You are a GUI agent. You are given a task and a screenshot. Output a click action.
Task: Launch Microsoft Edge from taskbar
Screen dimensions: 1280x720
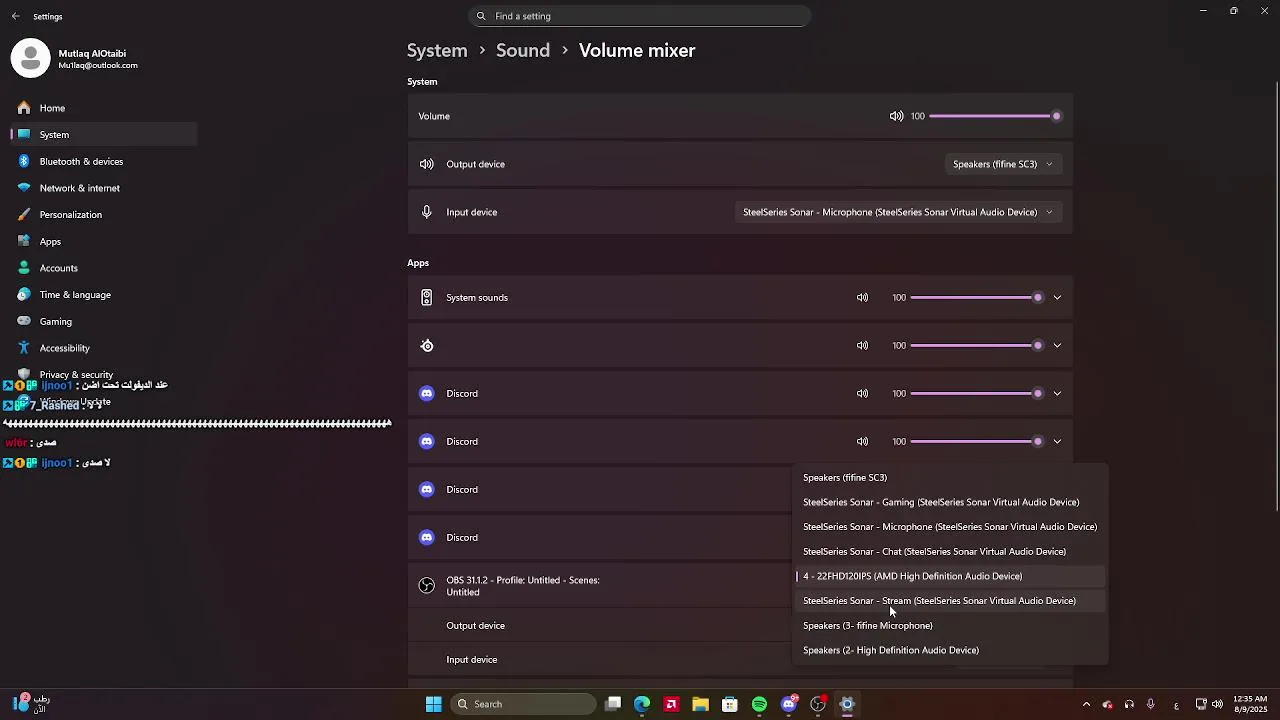point(642,704)
